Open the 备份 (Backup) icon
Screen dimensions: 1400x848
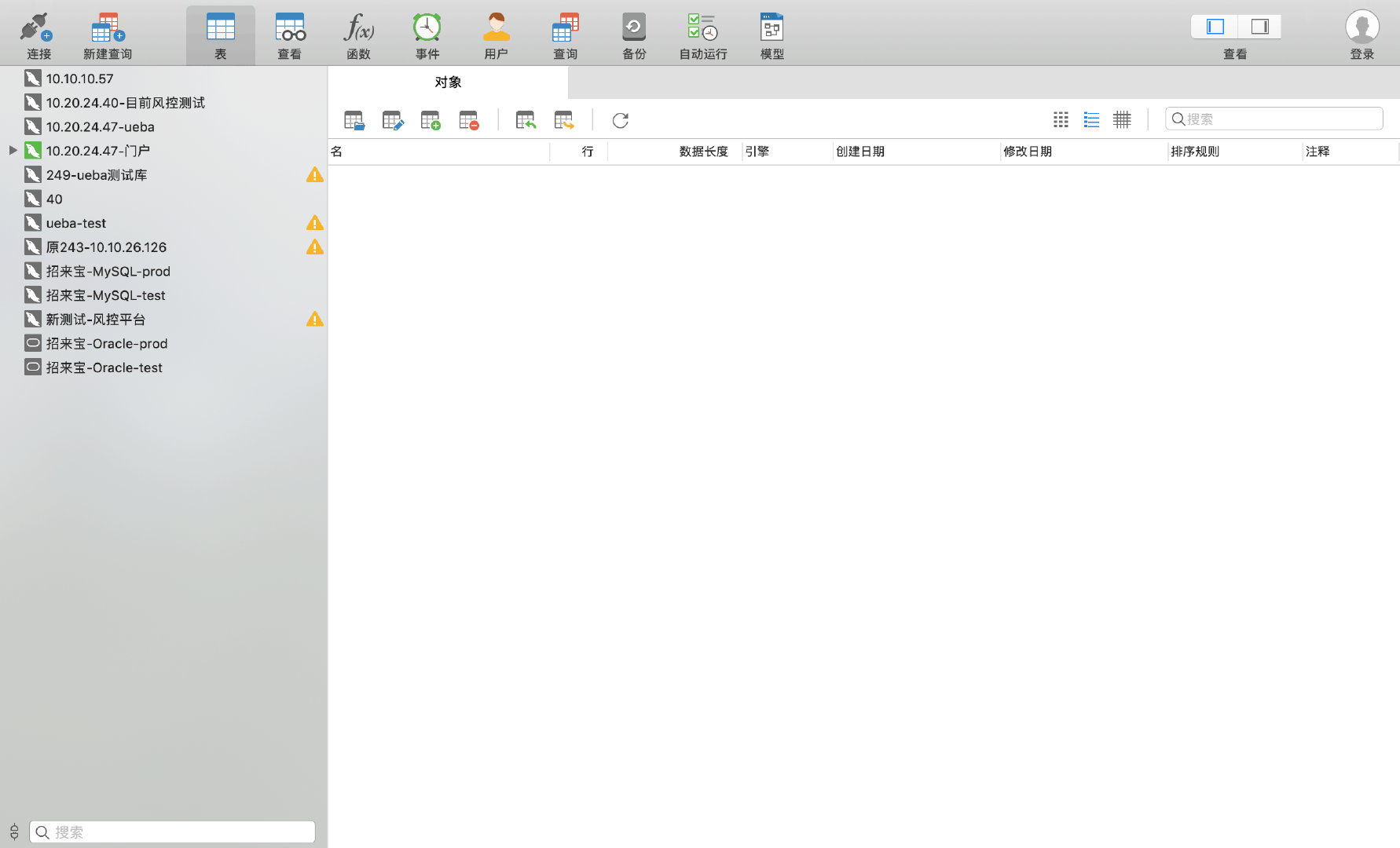click(634, 28)
